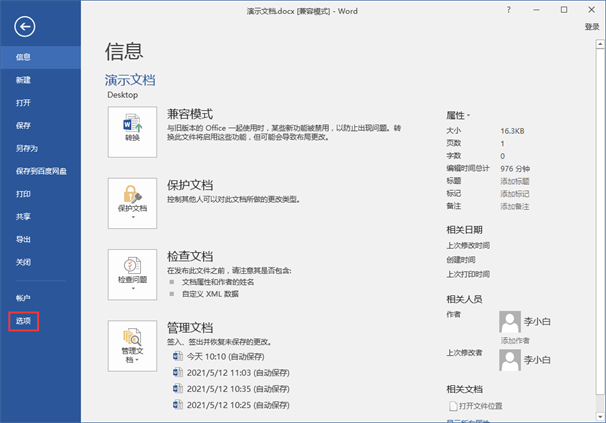Click the author 李小白 avatar picture
606x423 pixels.
(510, 321)
